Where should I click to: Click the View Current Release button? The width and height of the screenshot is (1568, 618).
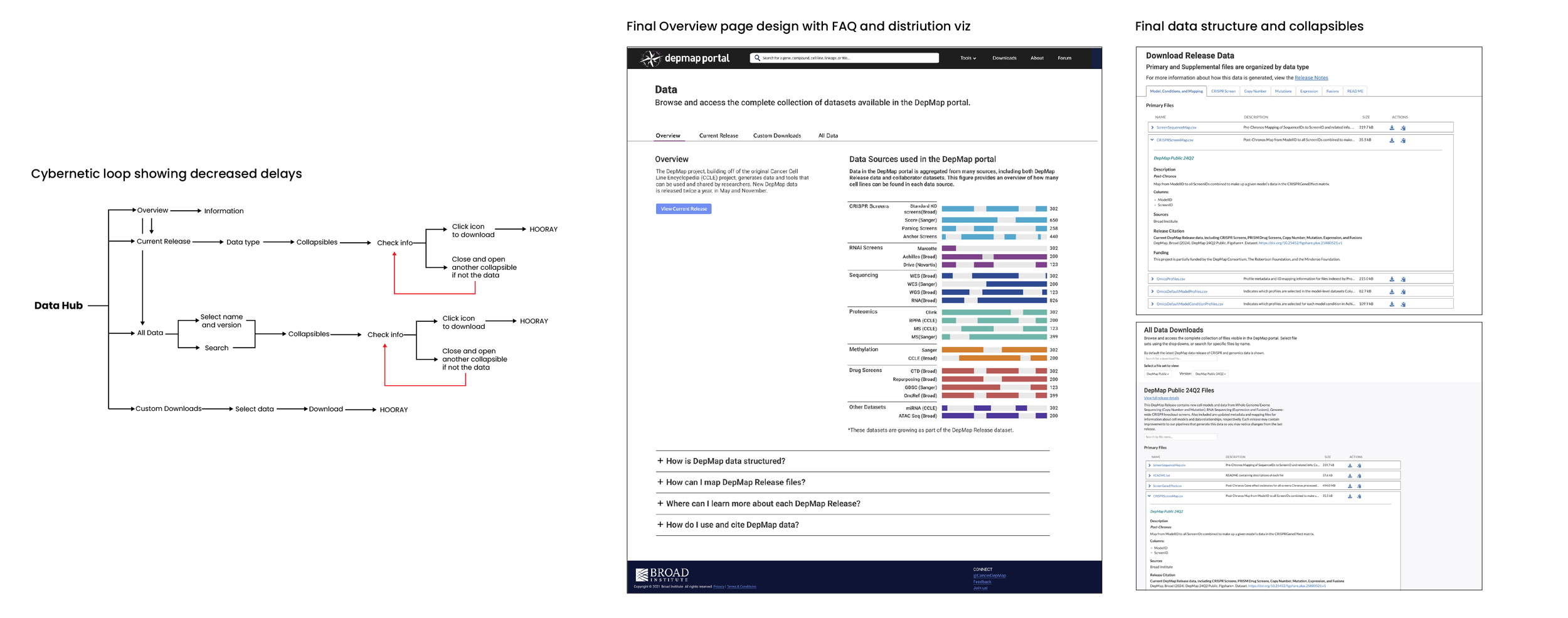(x=684, y=209)
